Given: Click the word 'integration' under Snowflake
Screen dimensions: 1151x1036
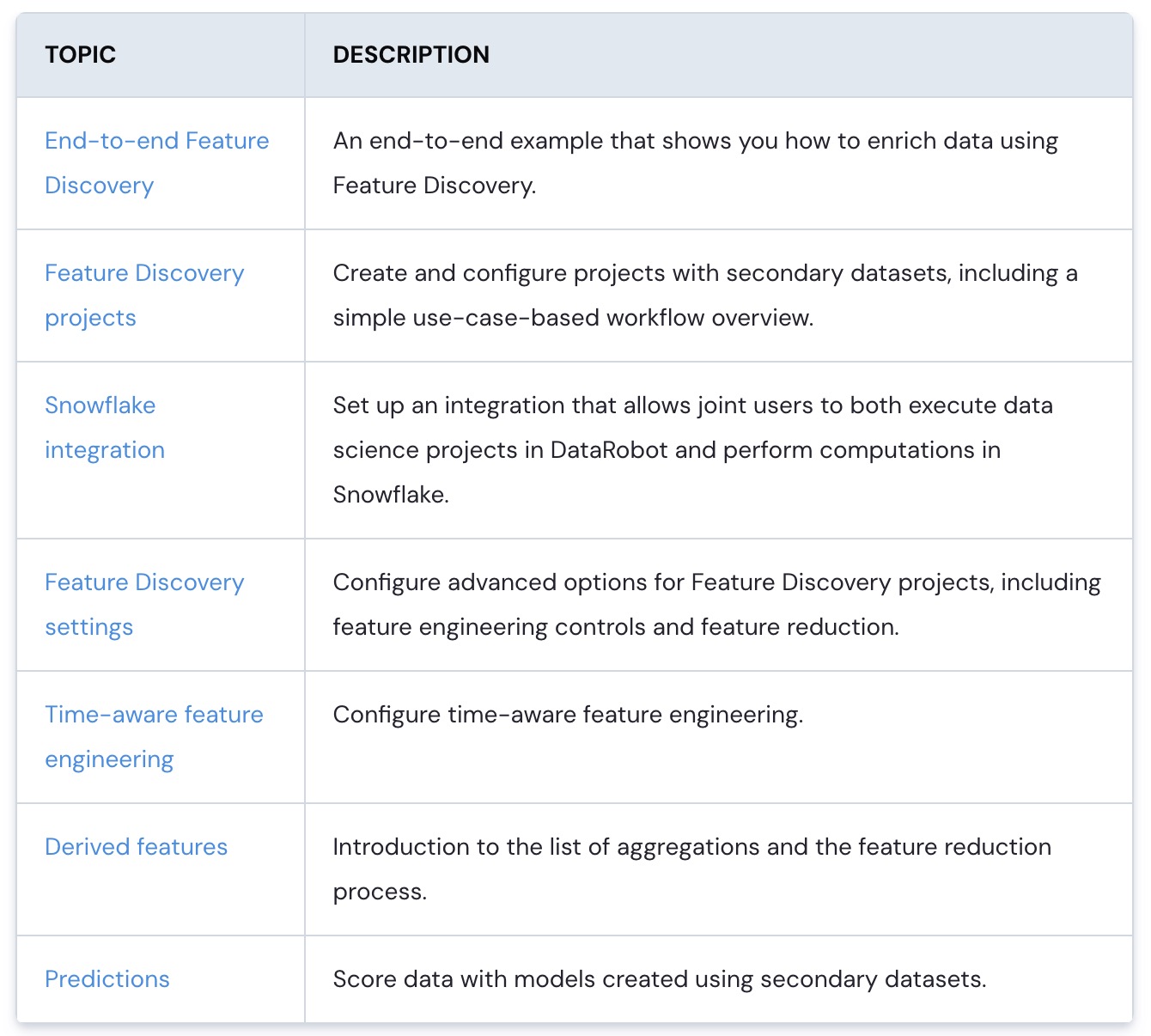Looking at the screenshot, I should click(105, 450).
